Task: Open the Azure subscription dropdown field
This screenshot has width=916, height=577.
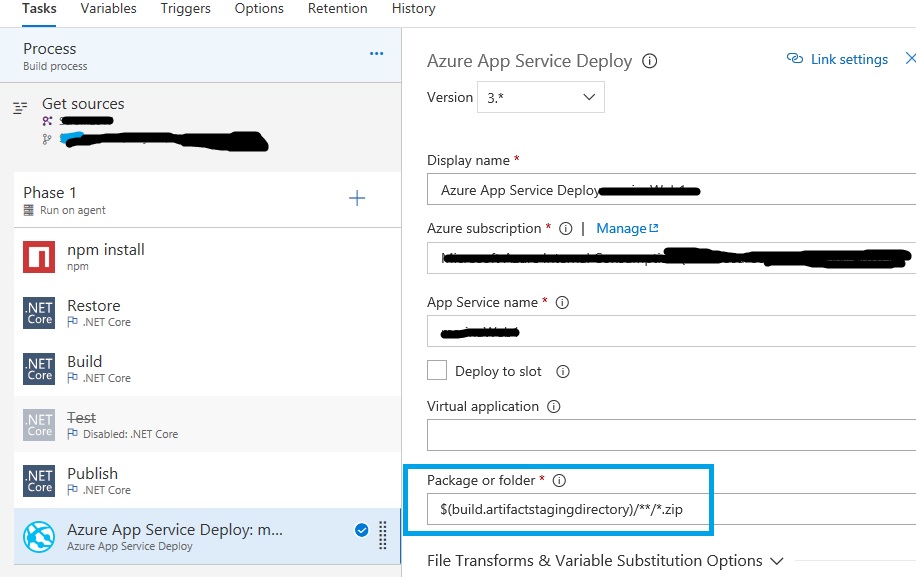Action: (x=670, y=258)
